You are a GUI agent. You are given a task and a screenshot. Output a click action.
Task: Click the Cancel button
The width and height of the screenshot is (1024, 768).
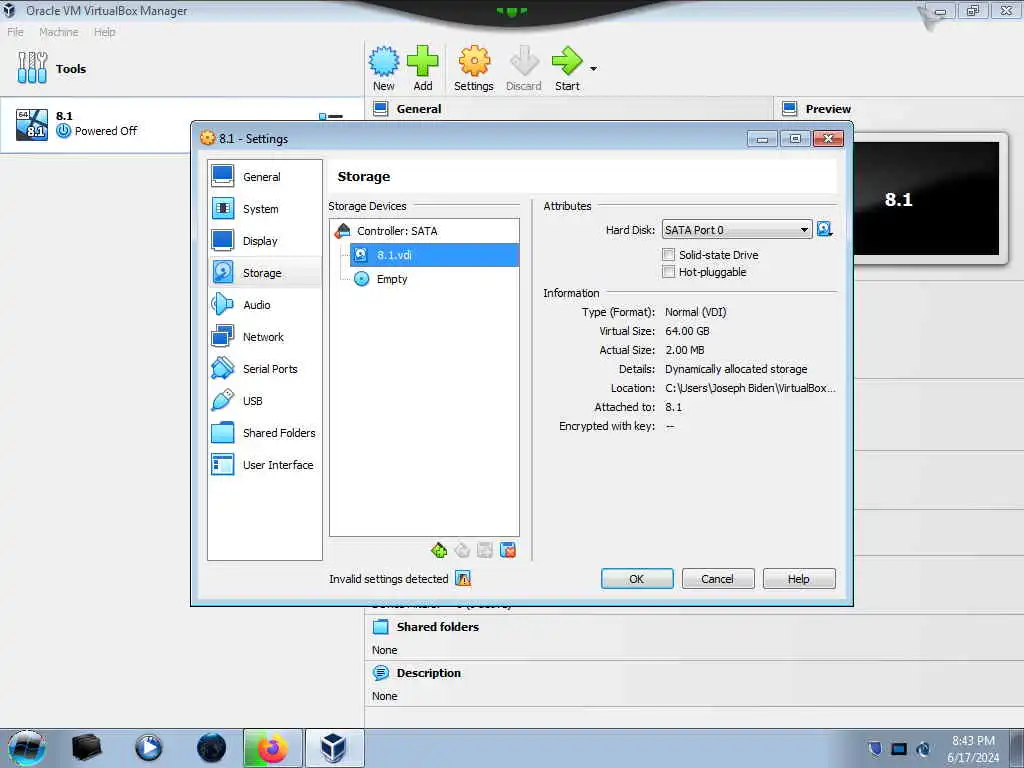(x=718, y=579)
